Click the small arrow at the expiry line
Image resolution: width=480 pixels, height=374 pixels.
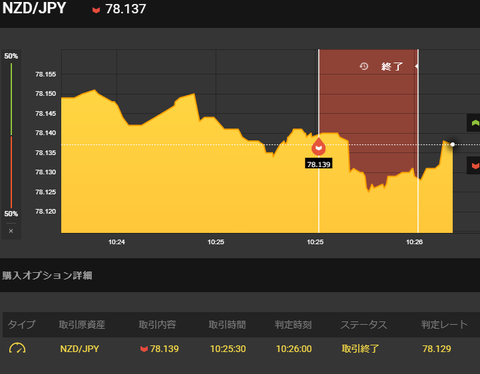[417, 66]
